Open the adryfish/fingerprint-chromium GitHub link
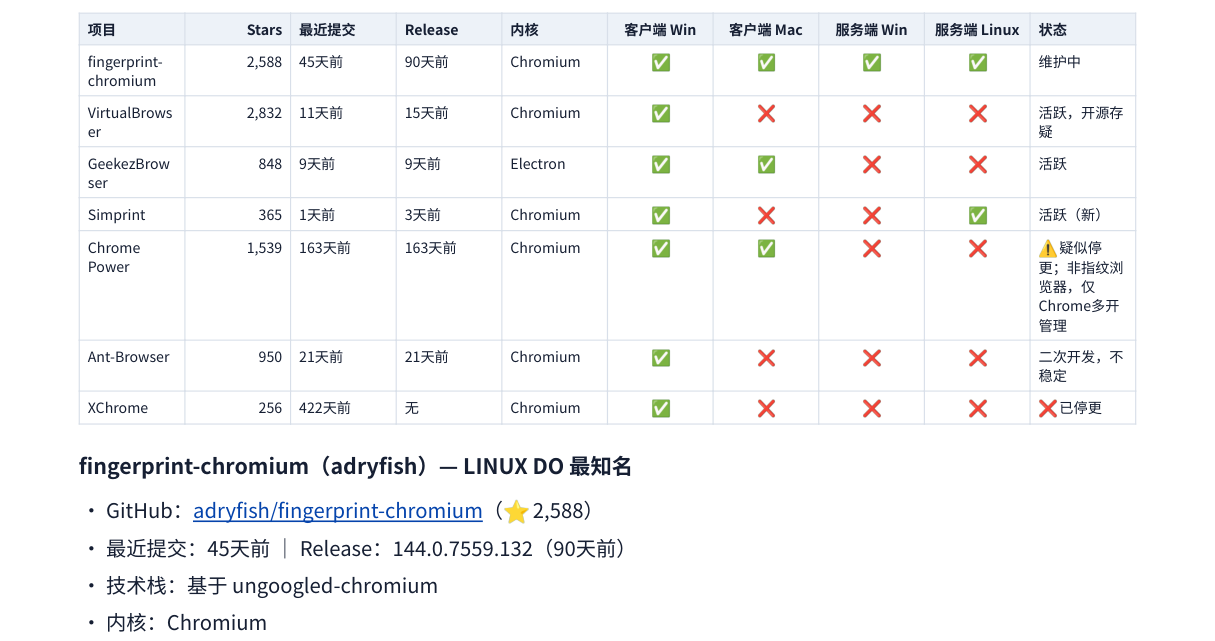The image size is (1215, 641). point(338,511)
